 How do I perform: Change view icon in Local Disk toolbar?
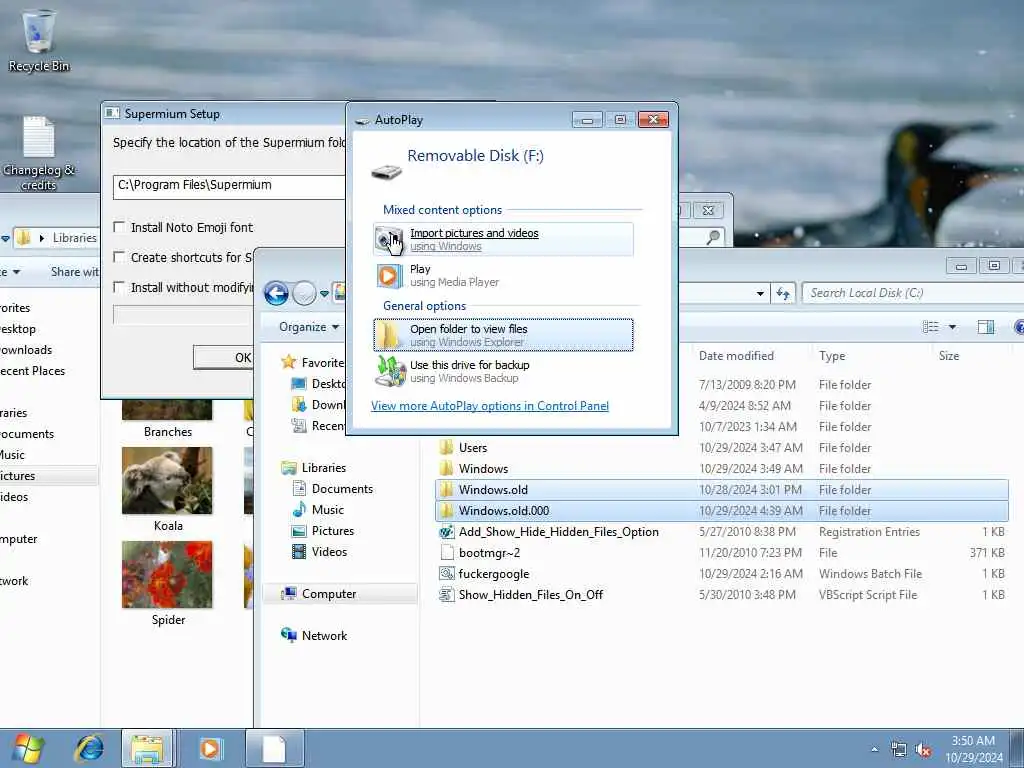[x=930, y=327]
